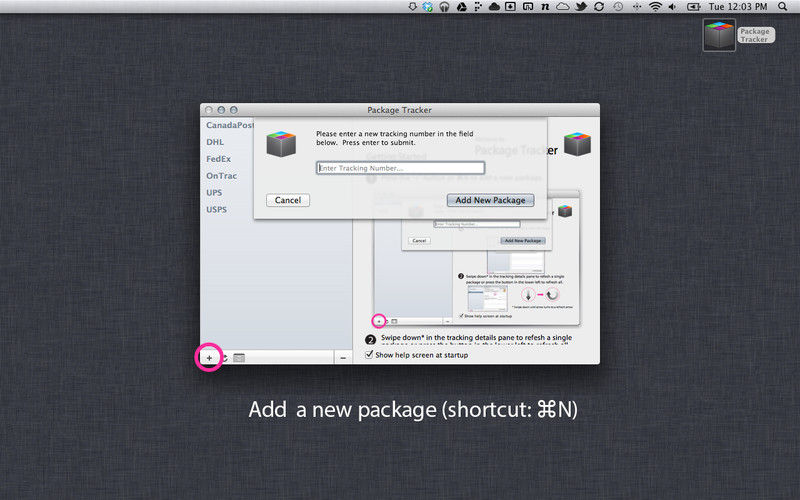Image resolution: width=800 pixels, height=500 pixels.
Task: Open the Dropbox menu bar icon
Action: pyautogui.click(x=428, y=7)
